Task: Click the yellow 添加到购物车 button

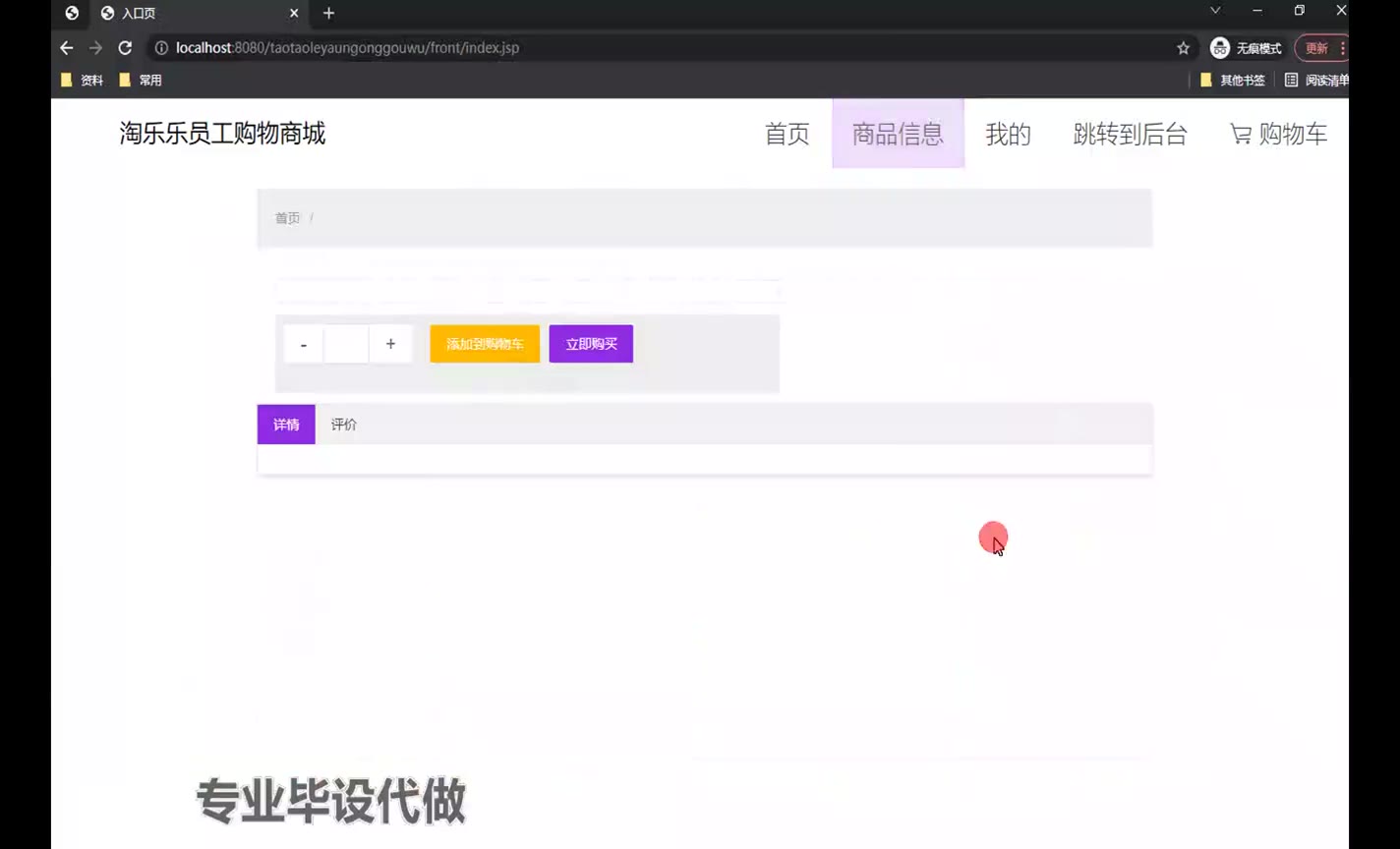Action: pos(485,344)
